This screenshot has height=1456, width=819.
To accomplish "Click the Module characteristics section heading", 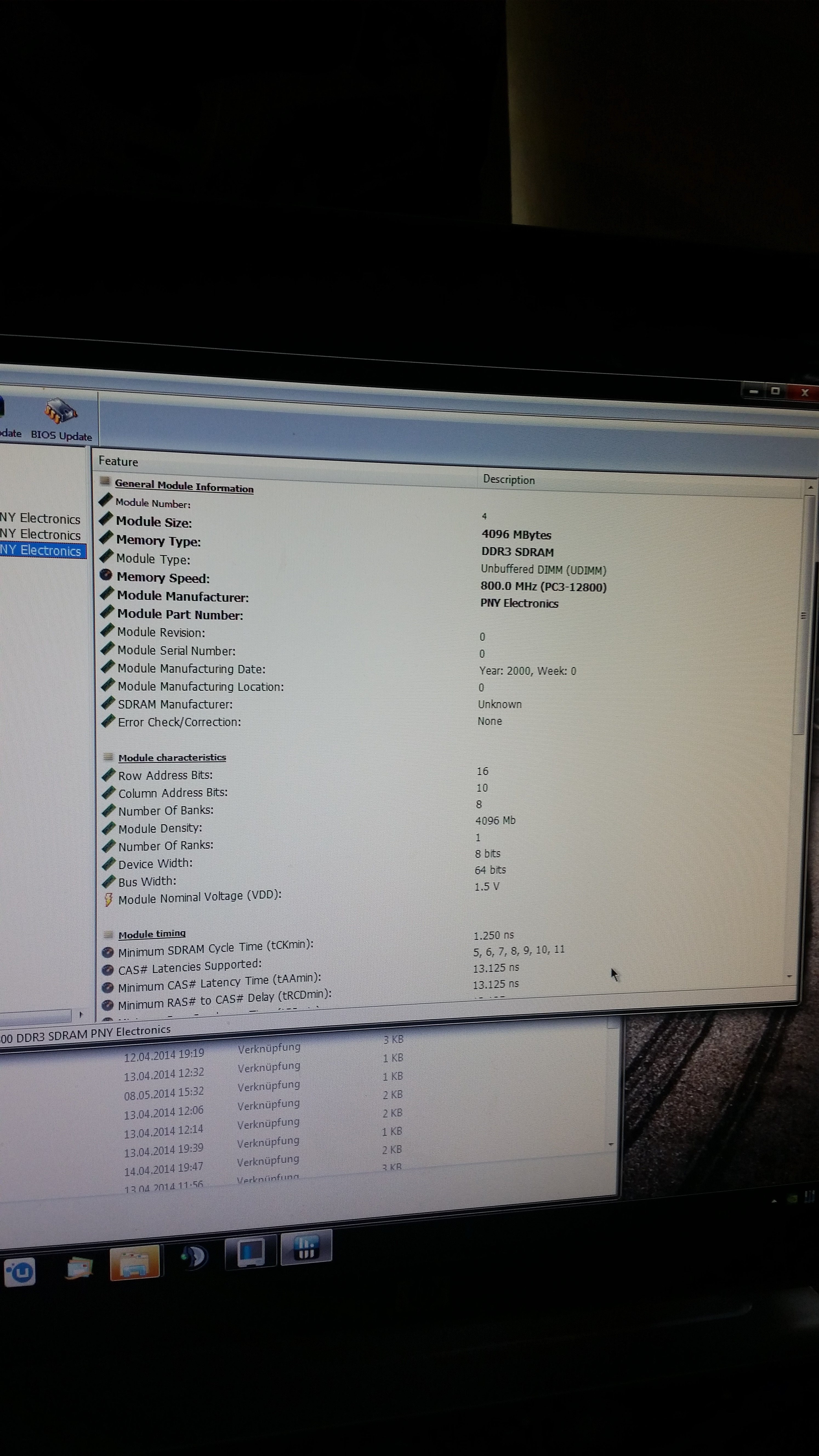I will click(x=172, y=757).
